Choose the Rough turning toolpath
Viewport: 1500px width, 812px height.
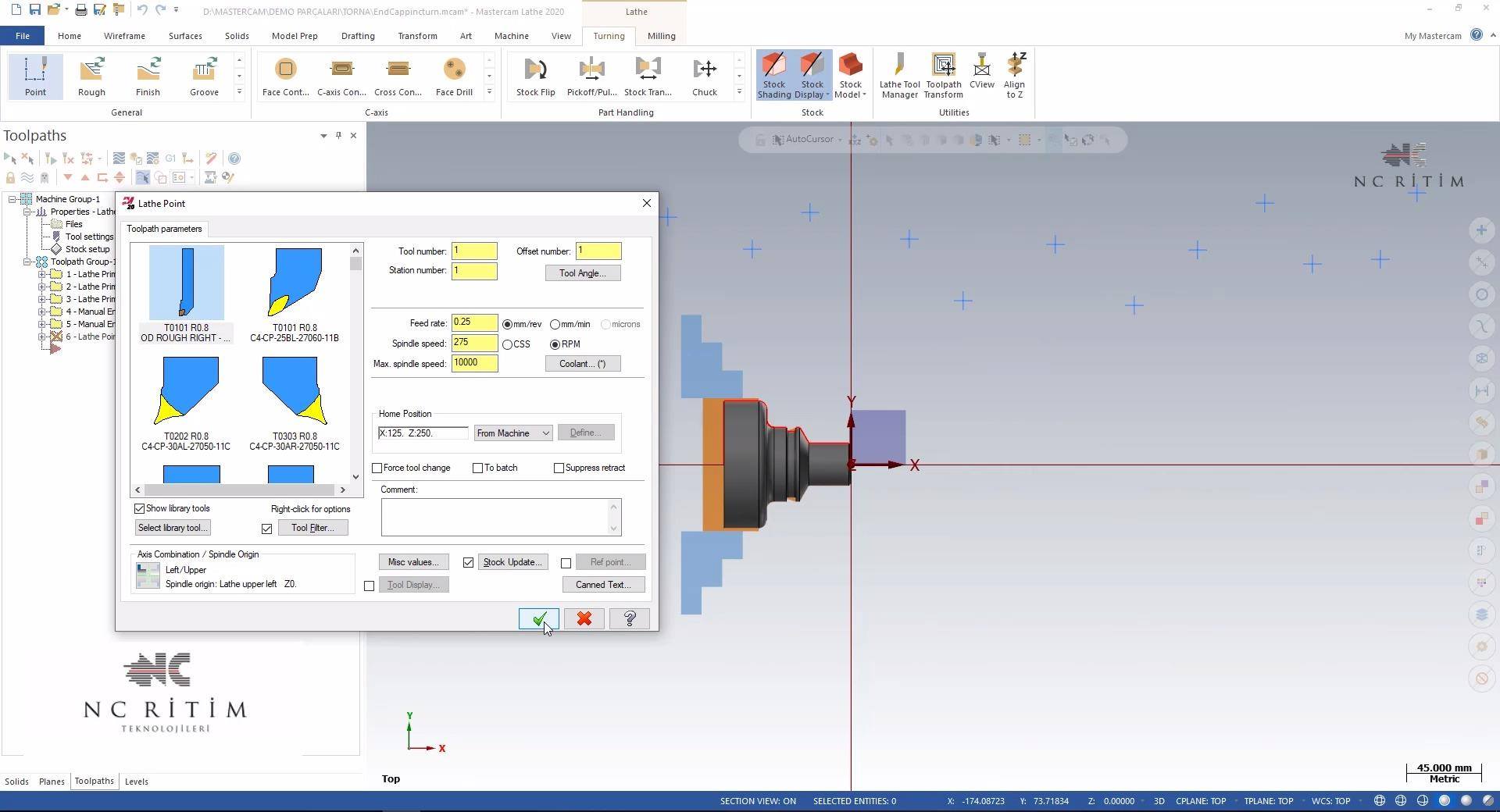coord(91,76)
